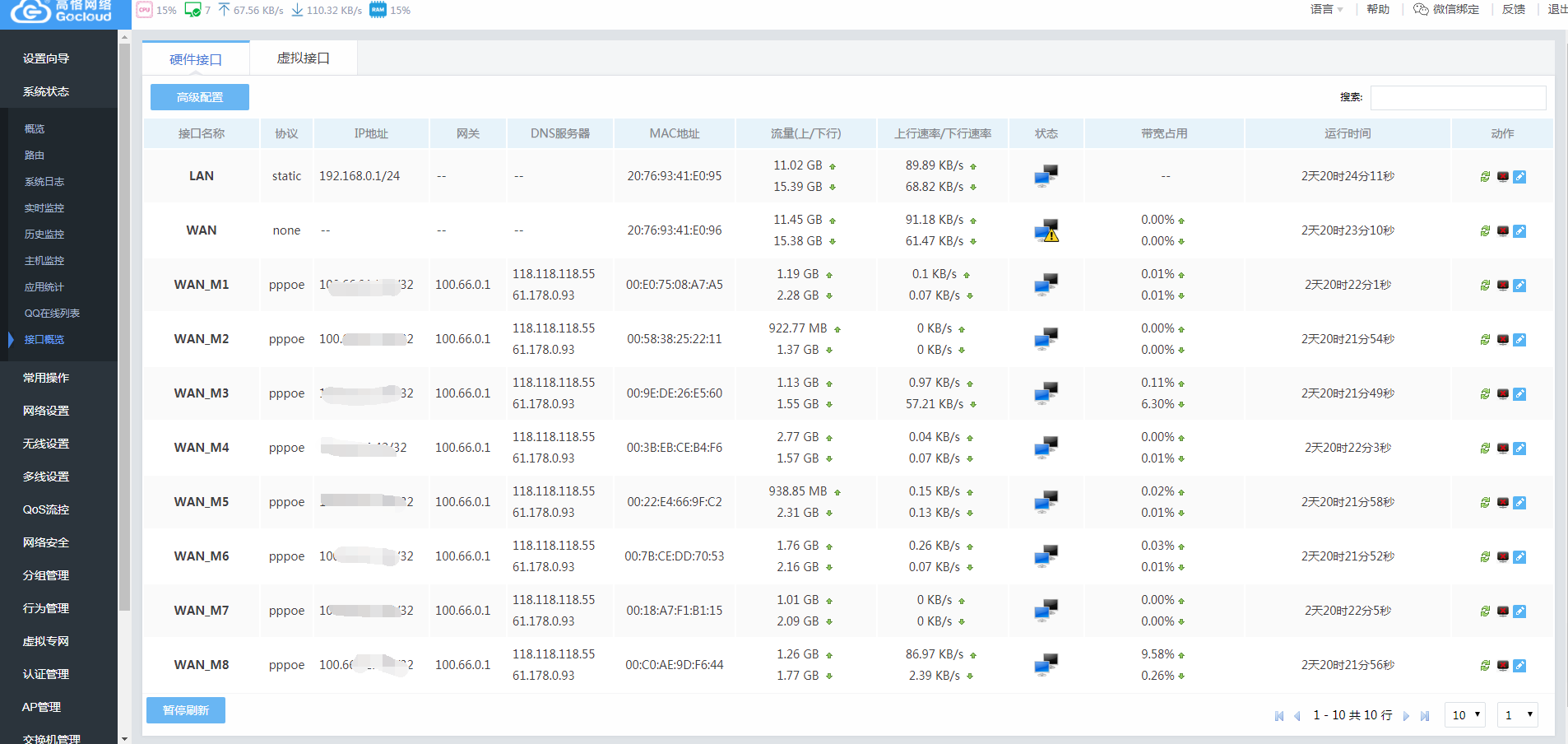Viewport: 1568px width, 744px height.
Task: Switch to 虚拟接口 tab
Action: click(x=303, y=58)
